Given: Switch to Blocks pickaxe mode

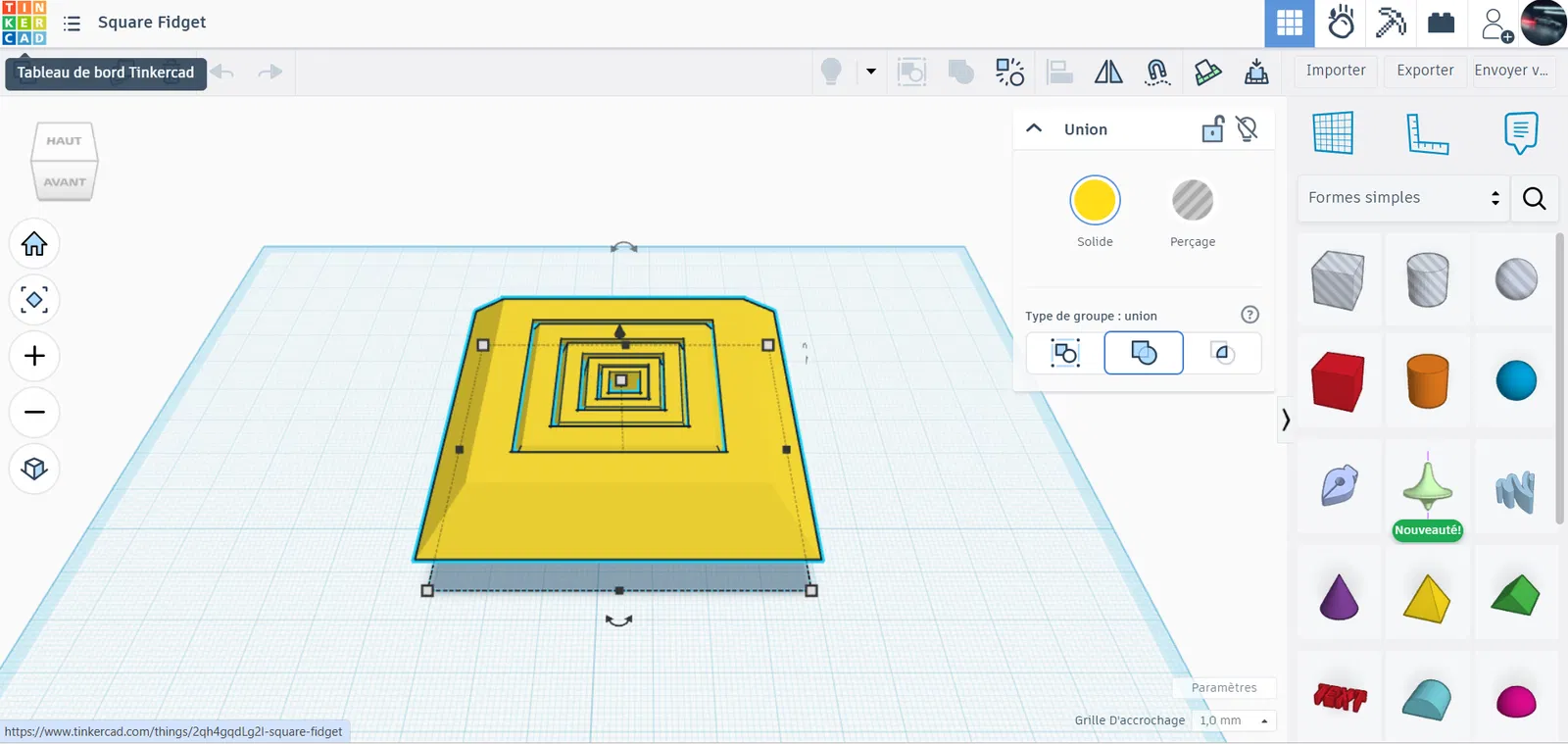Looking at the screenshot, I should pos(1391,23).
